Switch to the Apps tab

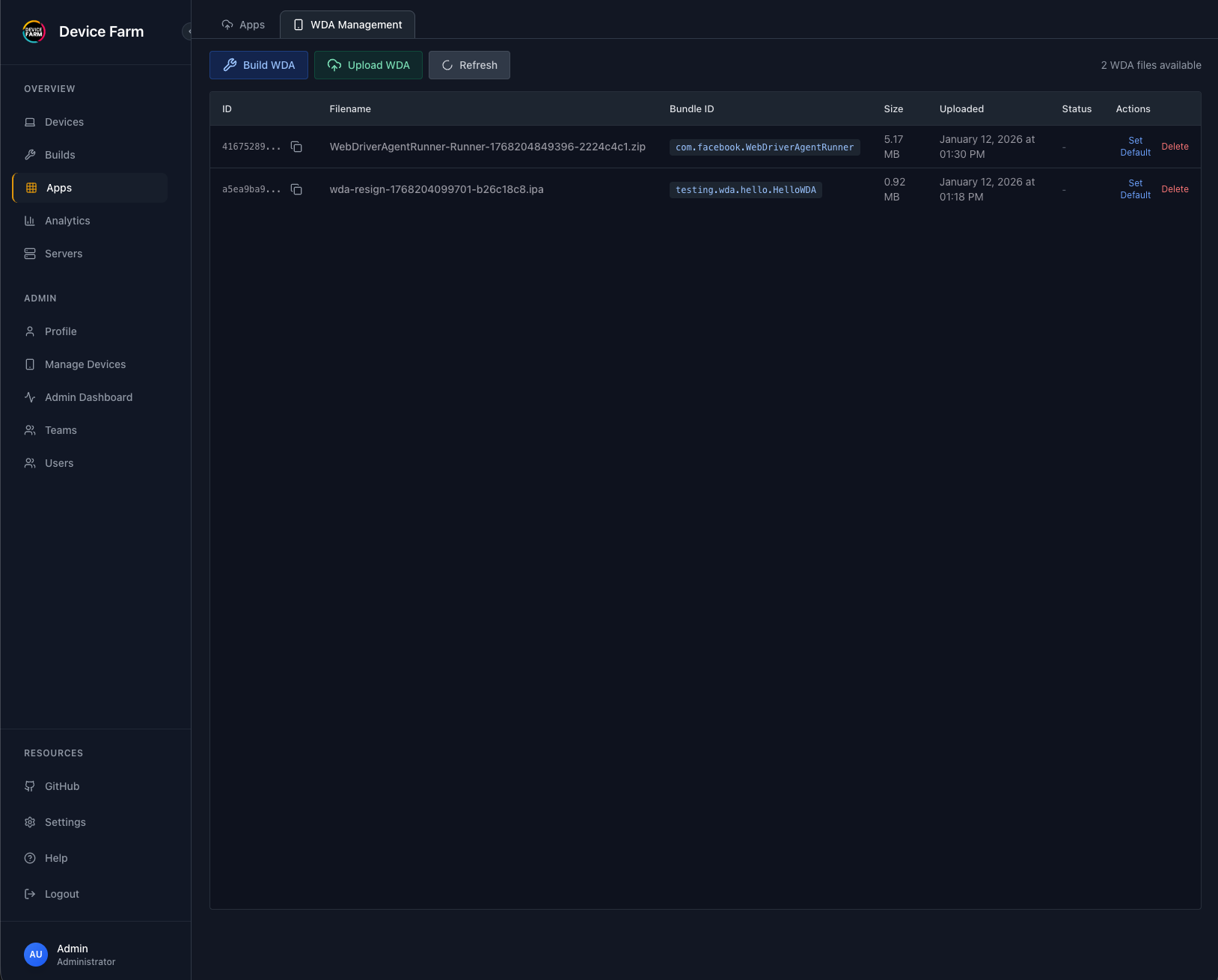click(x=243, y=25)
